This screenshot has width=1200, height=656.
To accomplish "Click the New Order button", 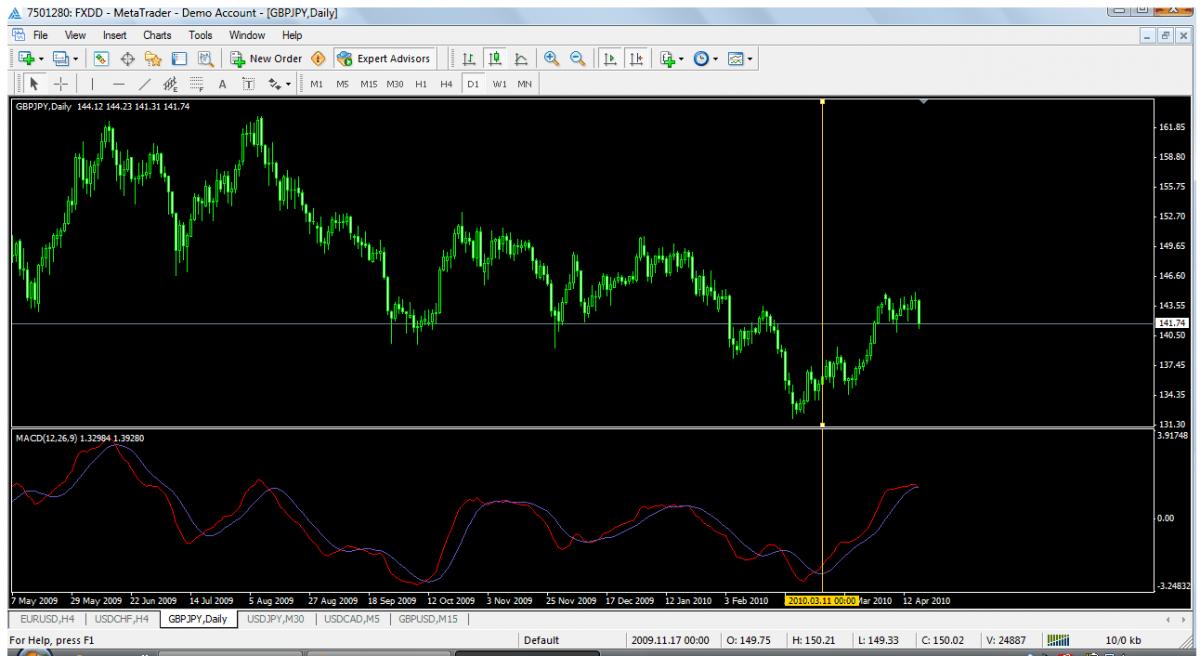I will (266, 58).
